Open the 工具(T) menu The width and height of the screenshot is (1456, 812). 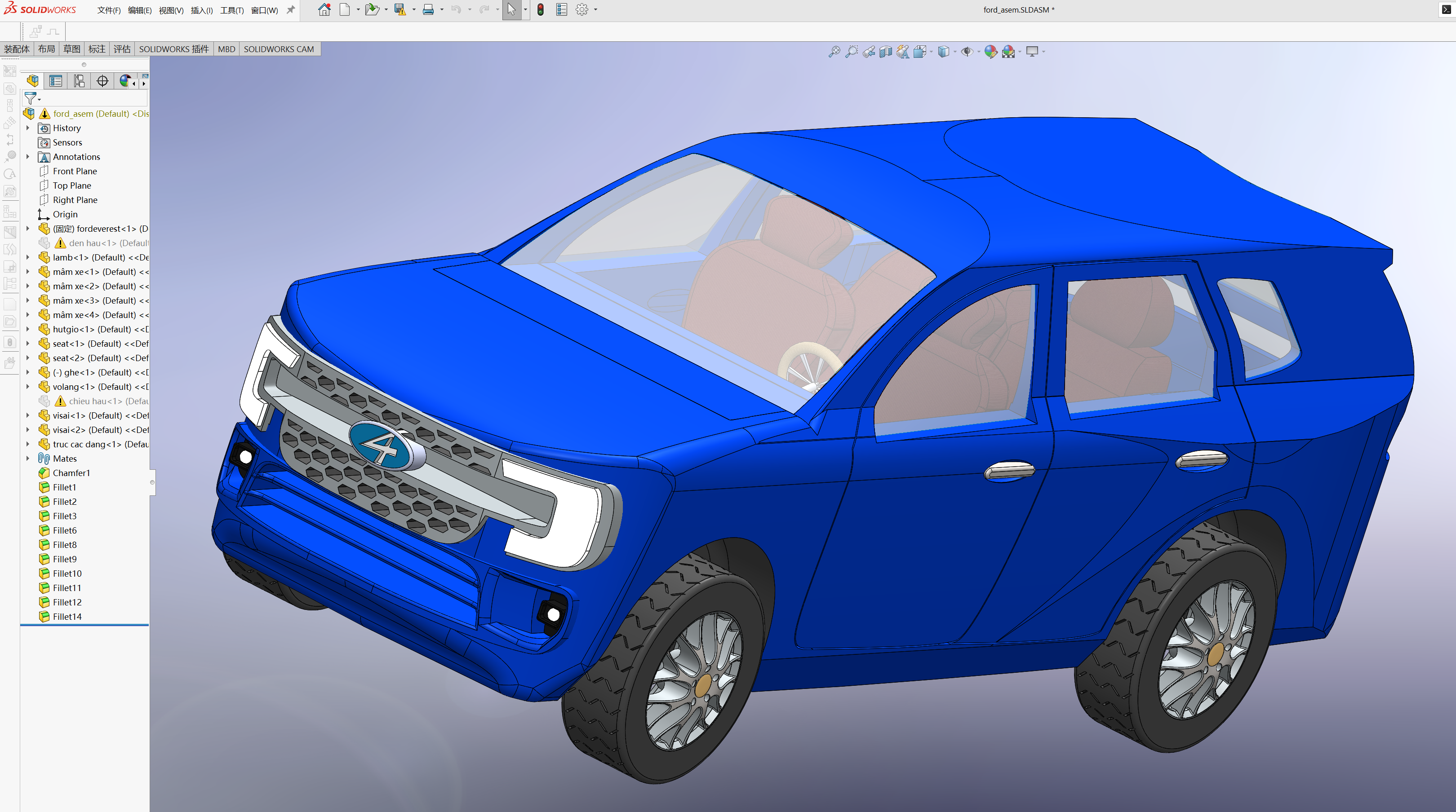[231, 10]
